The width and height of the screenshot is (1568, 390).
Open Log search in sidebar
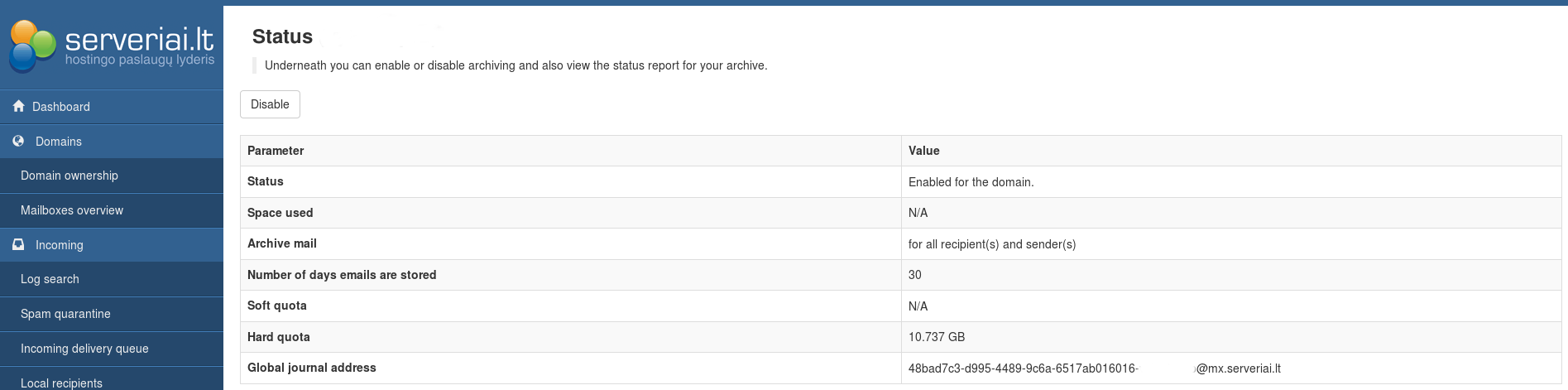point(50,279)
